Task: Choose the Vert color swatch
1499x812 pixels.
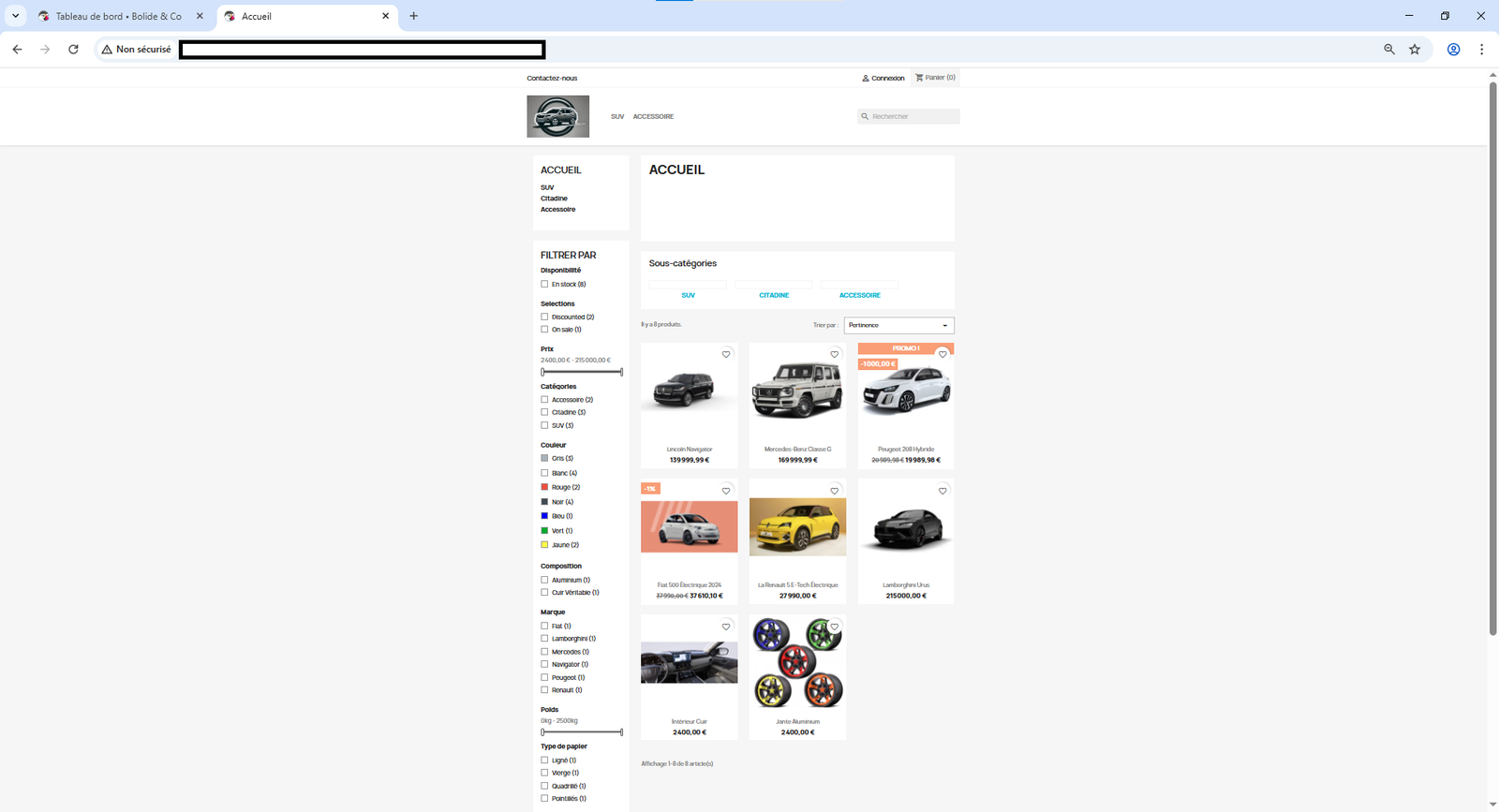Action: (x=544, y=530)
